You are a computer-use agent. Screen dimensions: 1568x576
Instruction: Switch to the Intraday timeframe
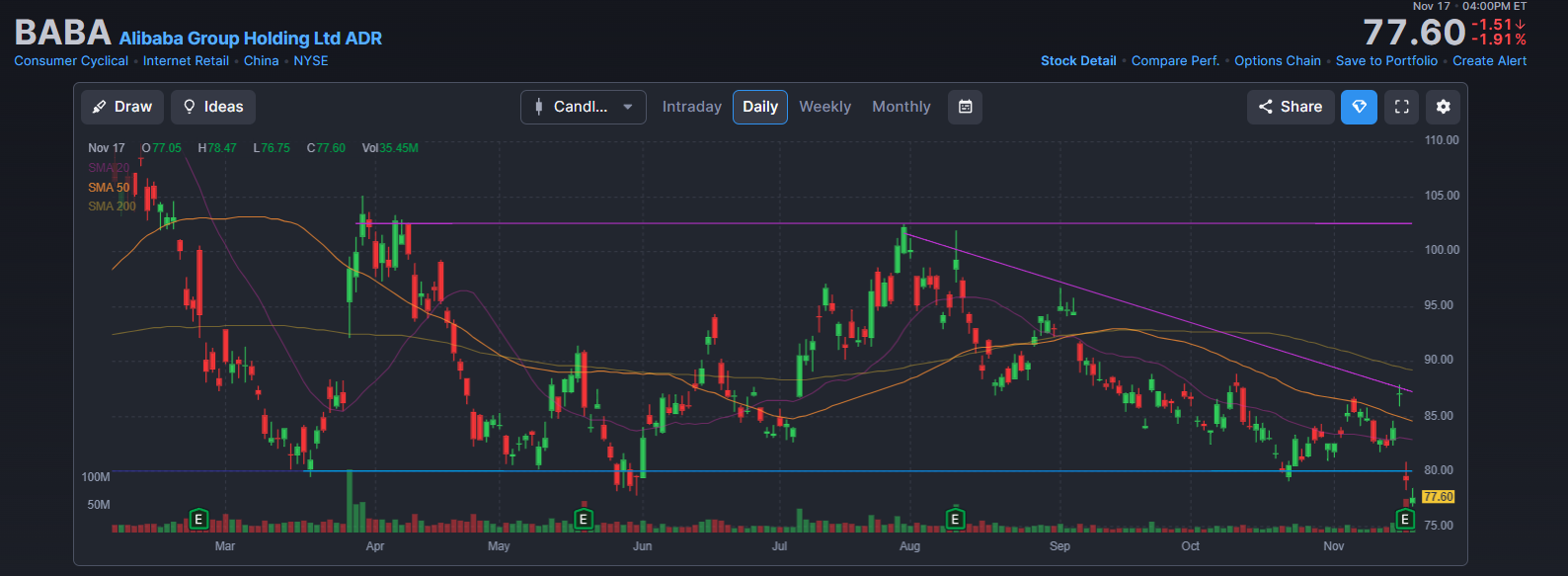(692, 107)
